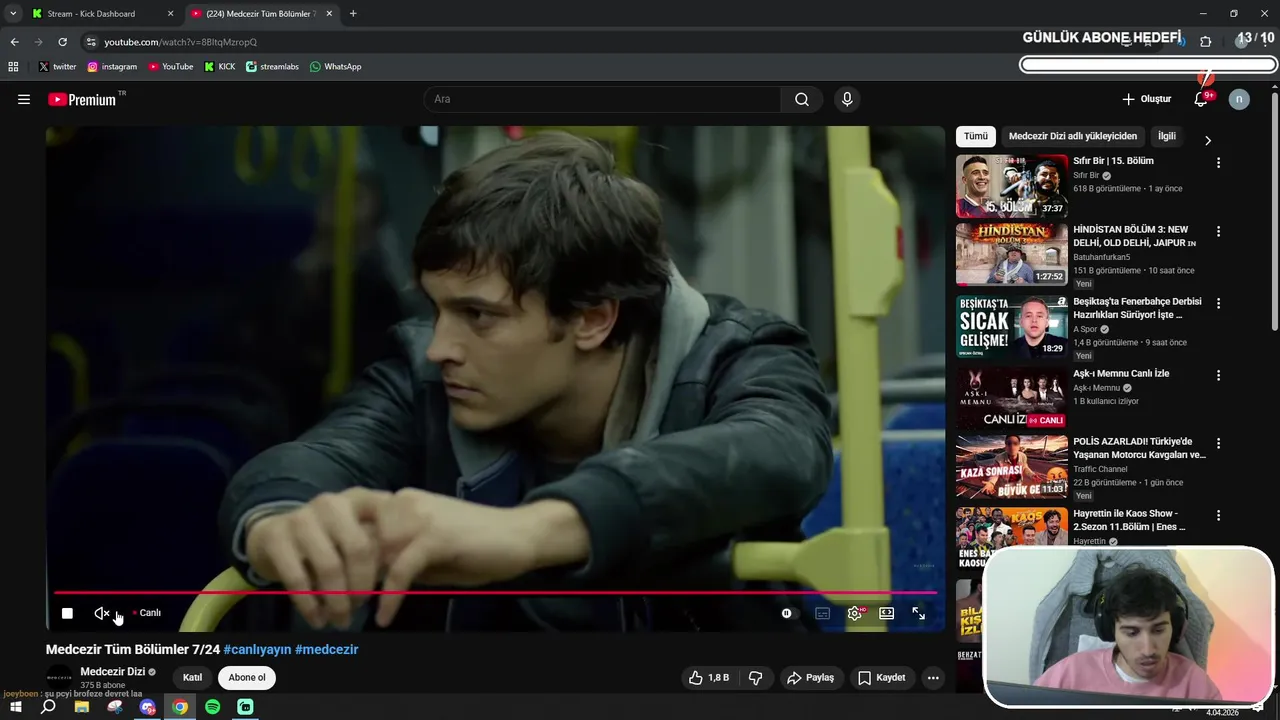
Task: Open Medcezir Dizi channel name
Action: [x=112, y=672]
